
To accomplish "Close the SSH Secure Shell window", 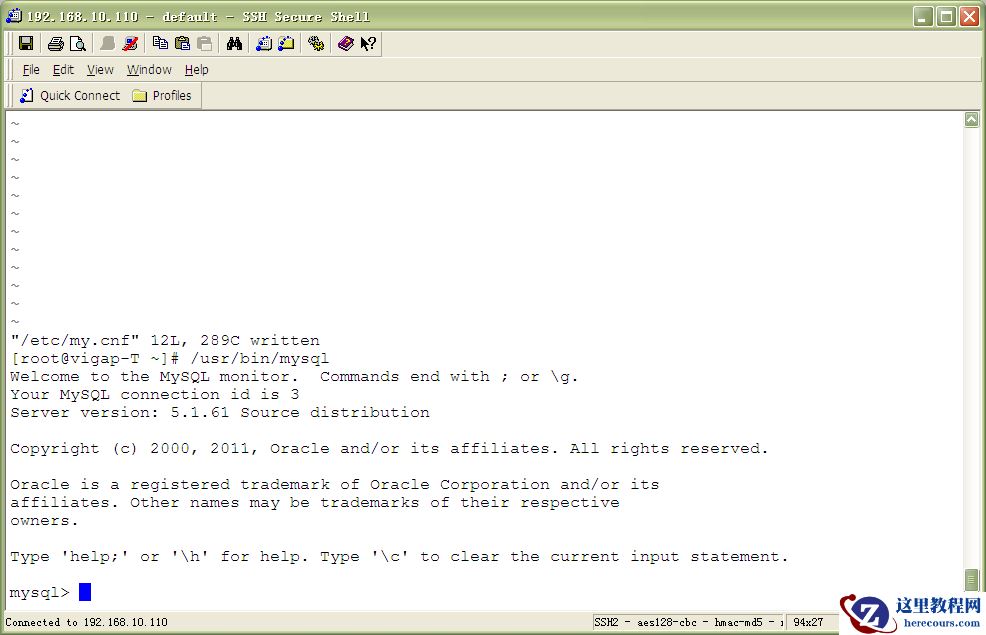I will pyautogui.click(x=968, y=16).
